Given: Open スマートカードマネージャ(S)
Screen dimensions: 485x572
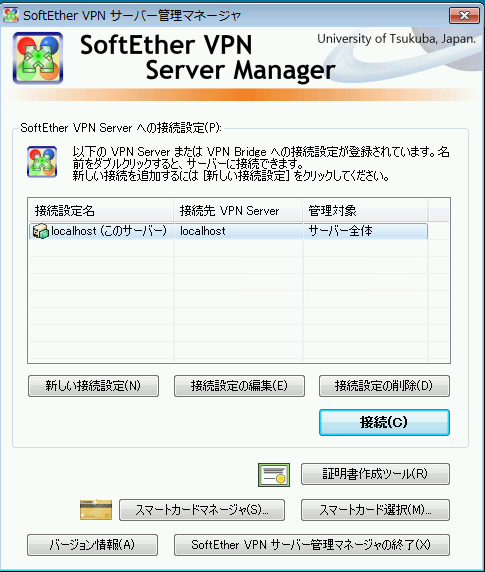Looking at the screenshot, I should [x=202, y=510].
